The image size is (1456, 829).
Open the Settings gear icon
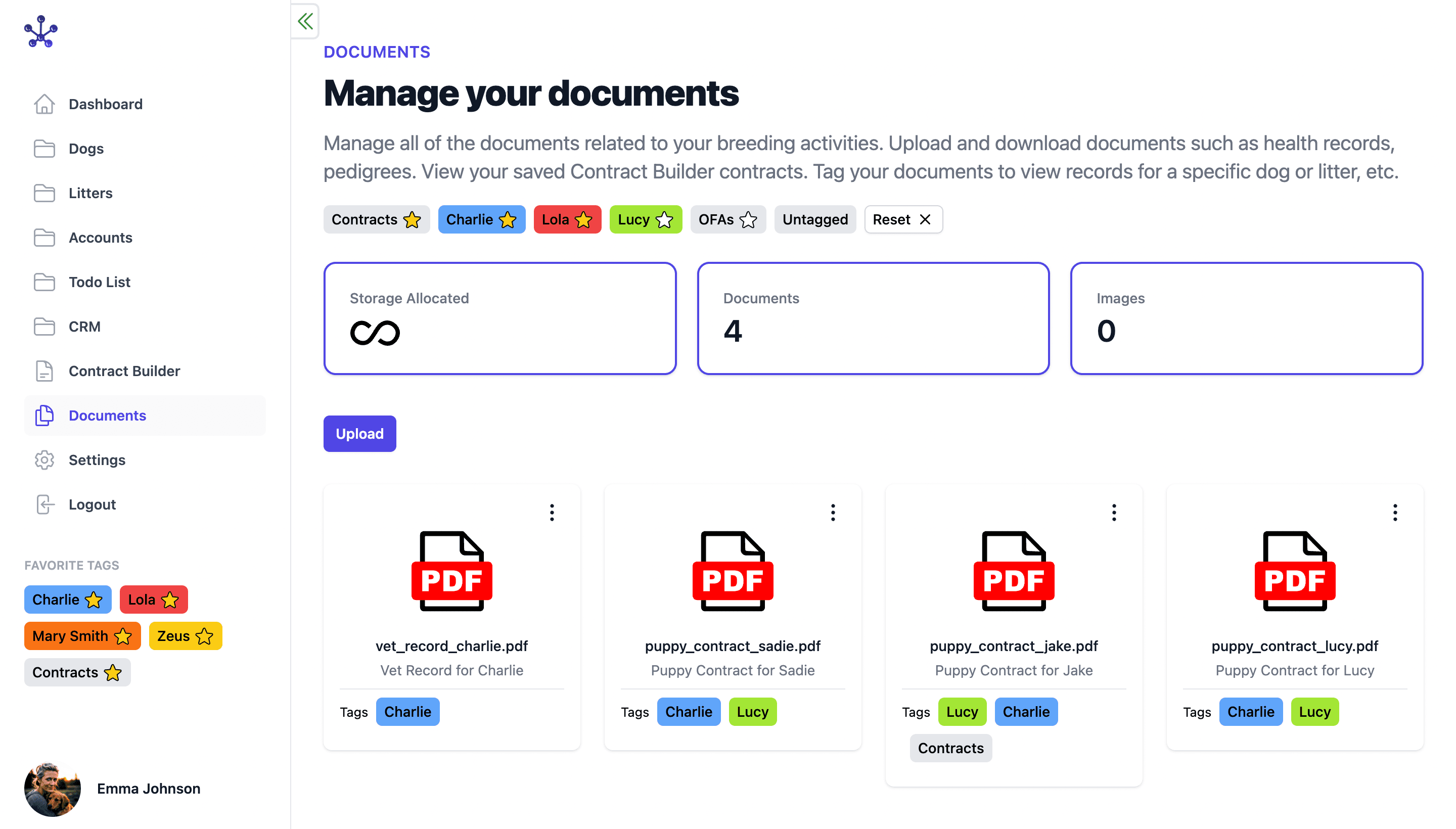tap(44, 459)
